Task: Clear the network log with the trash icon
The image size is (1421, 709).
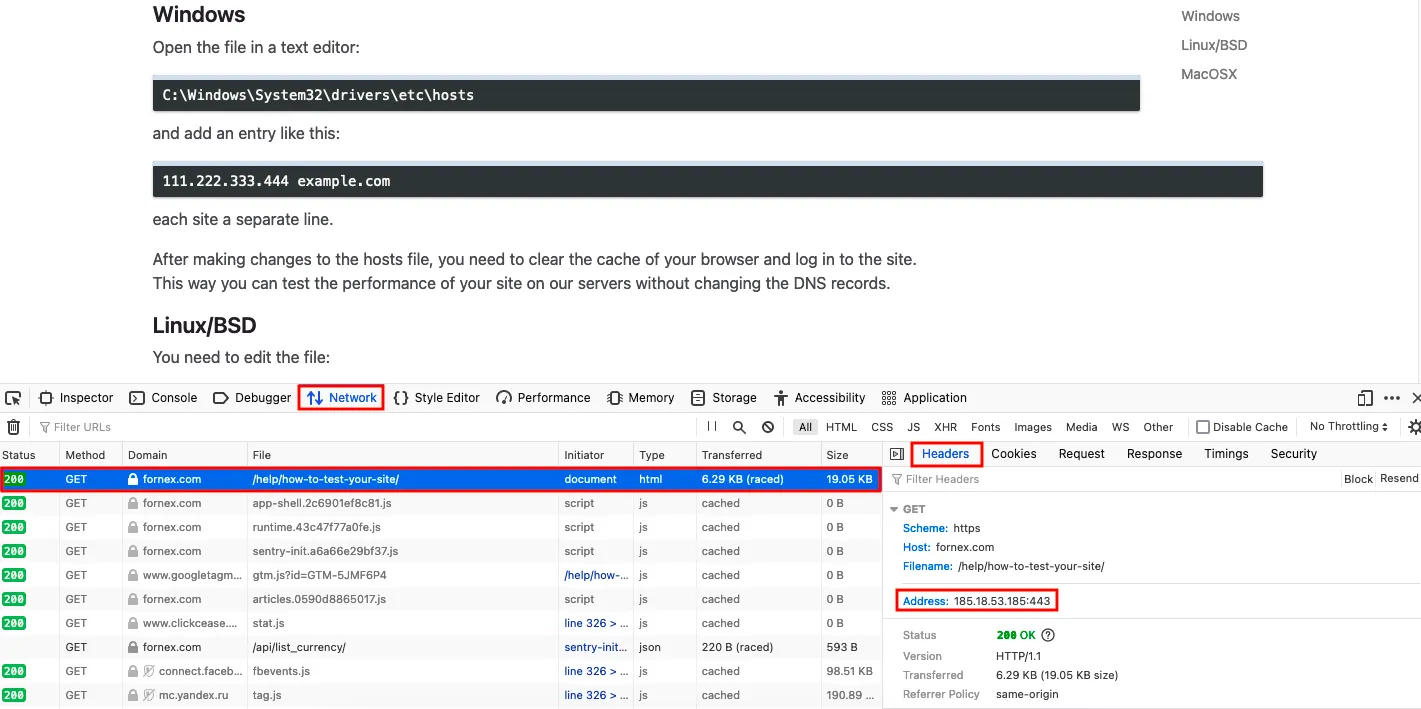Action: [13, 427]
